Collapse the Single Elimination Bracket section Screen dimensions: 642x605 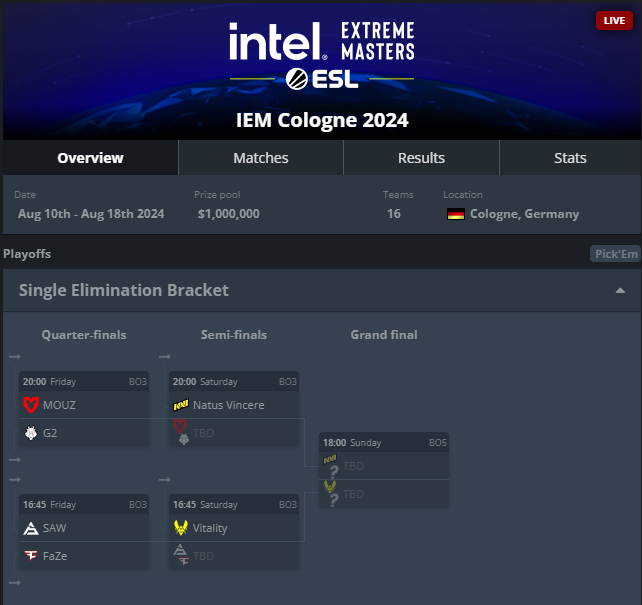coord(620,290)
